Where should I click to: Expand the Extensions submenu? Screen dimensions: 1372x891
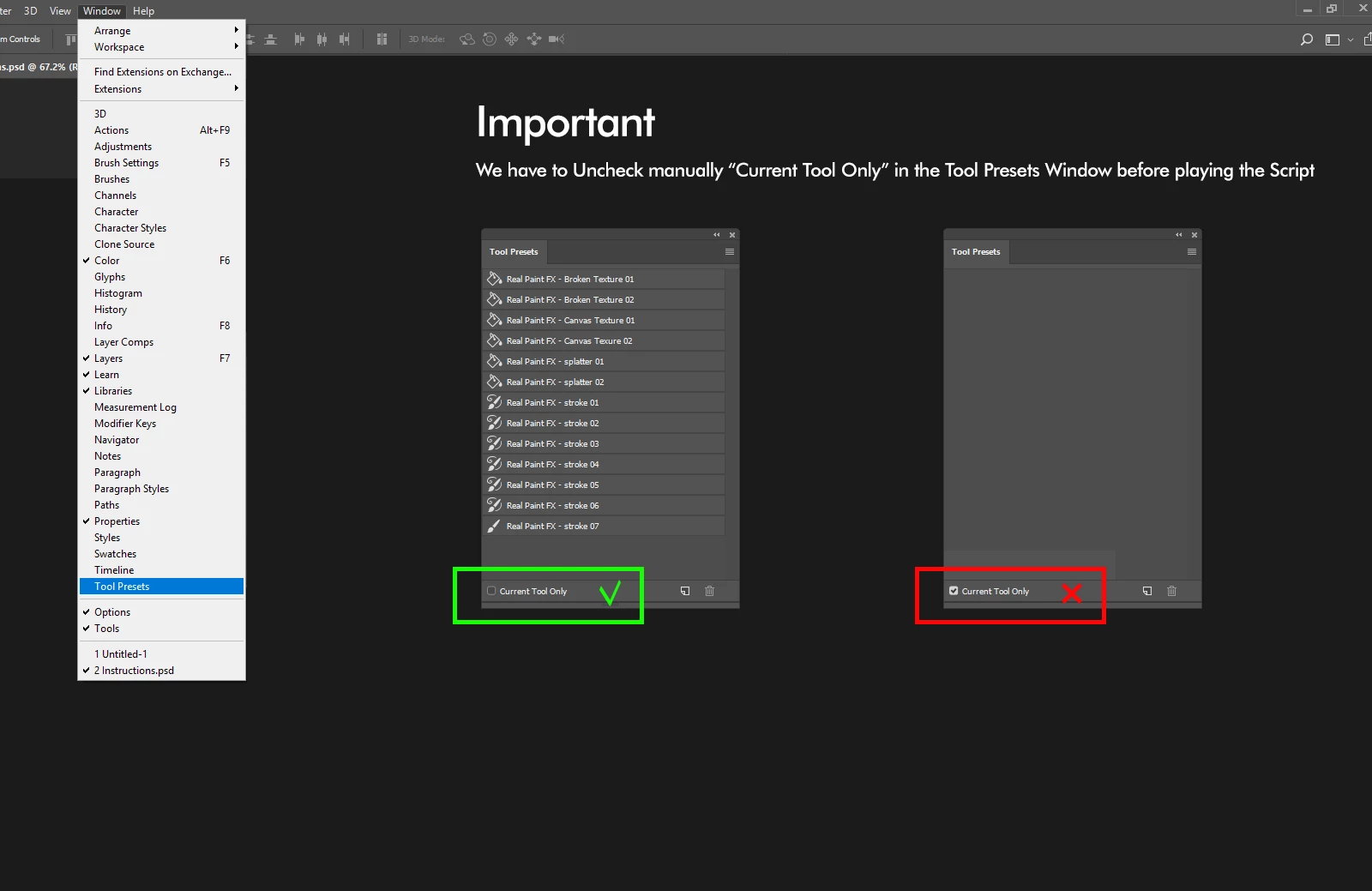tap(161, 89)
